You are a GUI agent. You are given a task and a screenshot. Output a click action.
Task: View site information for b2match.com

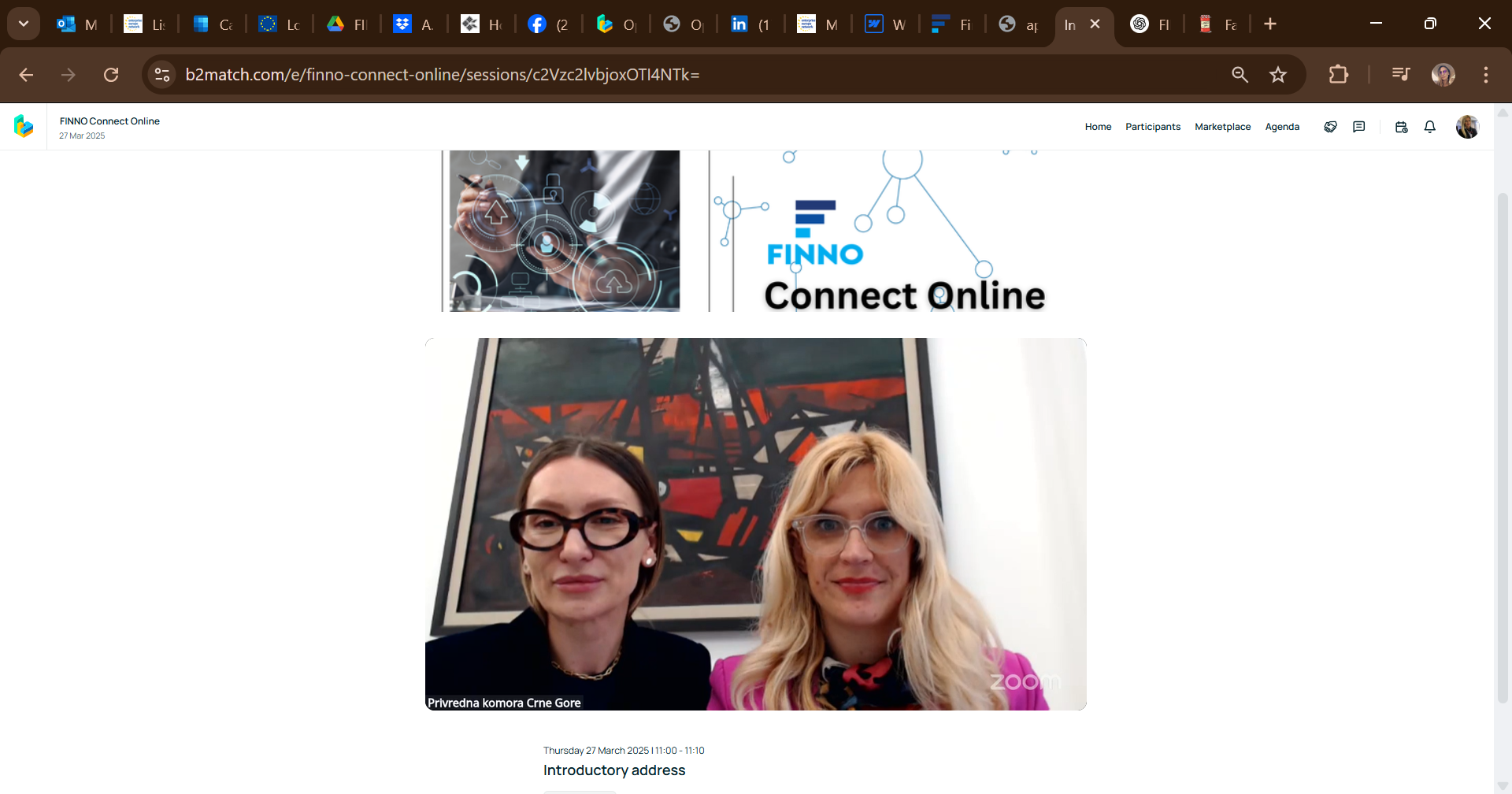(162, 75)
